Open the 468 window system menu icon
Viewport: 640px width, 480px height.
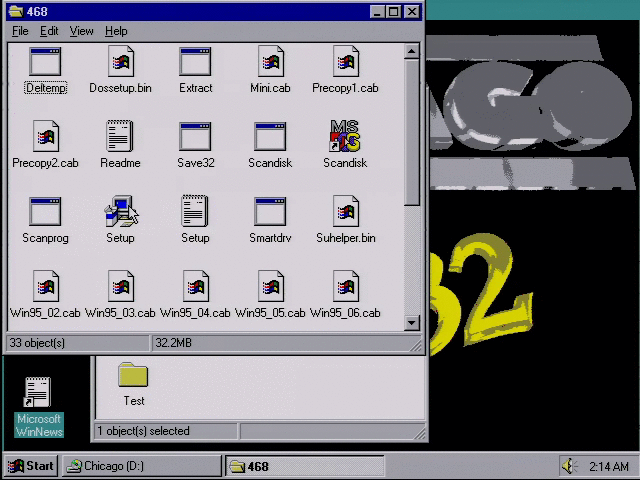pos(16,11)
